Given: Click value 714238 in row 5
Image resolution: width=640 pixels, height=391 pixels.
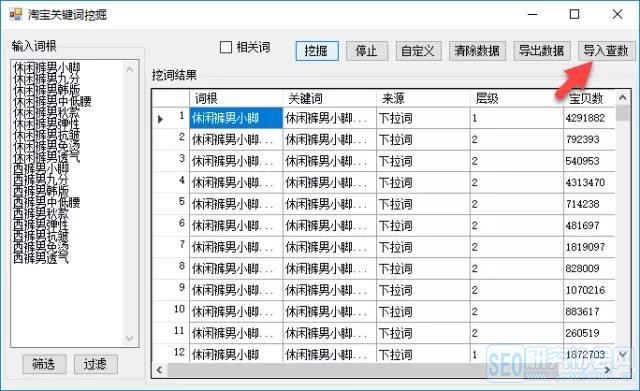Looking at the screenshot, I should pos(582,204).
